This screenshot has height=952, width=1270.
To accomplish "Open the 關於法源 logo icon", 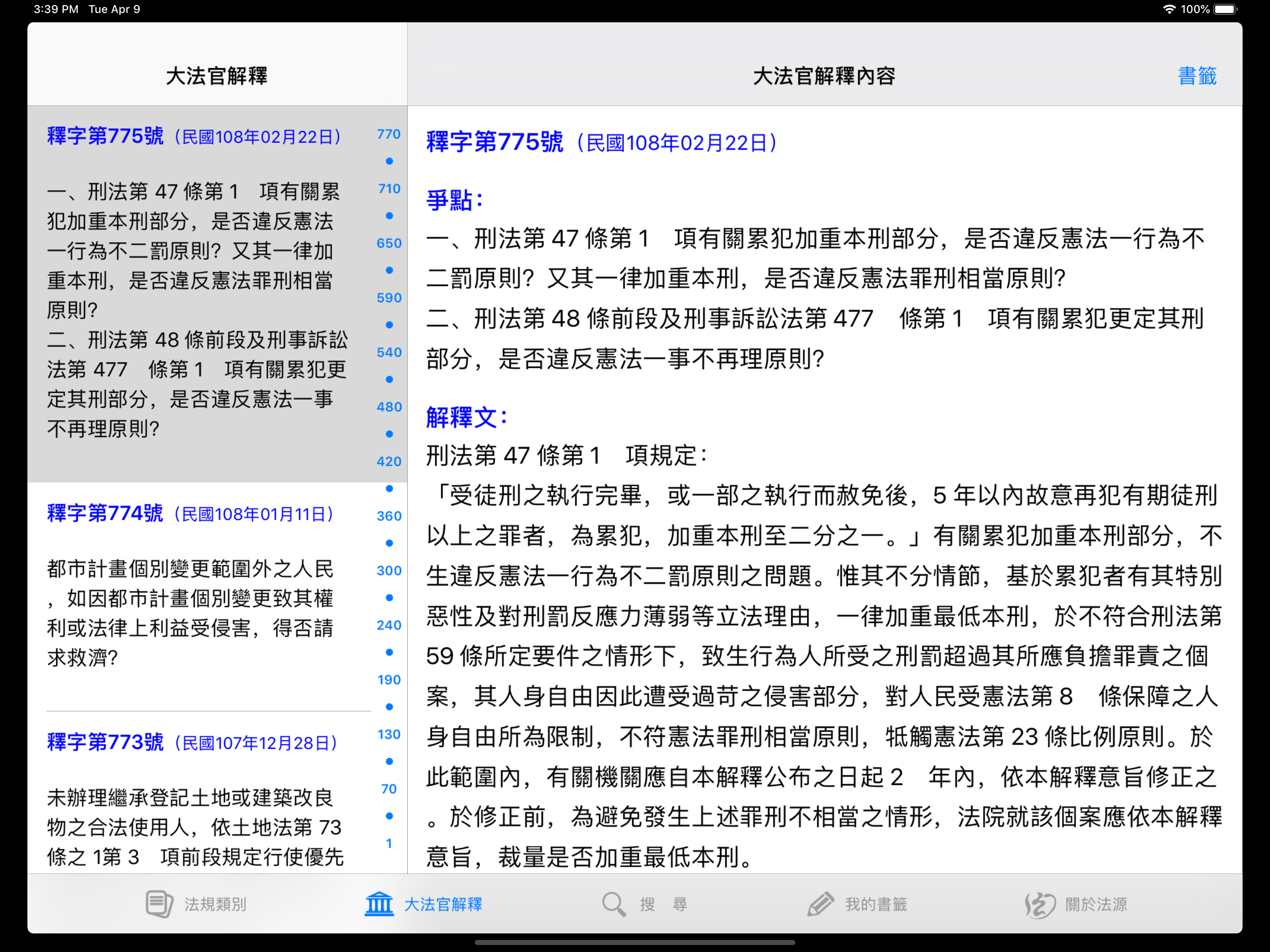I will tap(1040, 905).
